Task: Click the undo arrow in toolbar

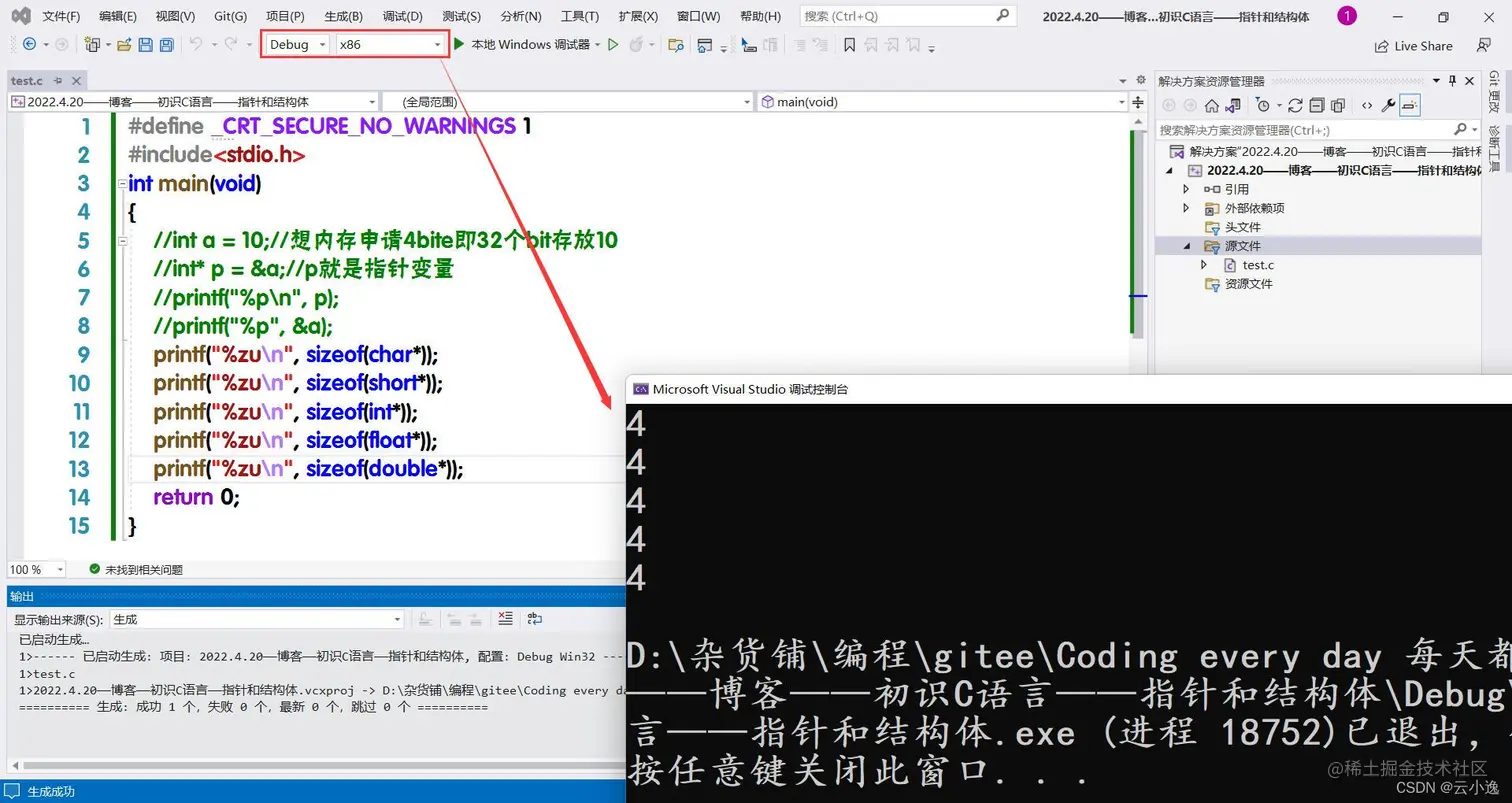Action: 196,45
